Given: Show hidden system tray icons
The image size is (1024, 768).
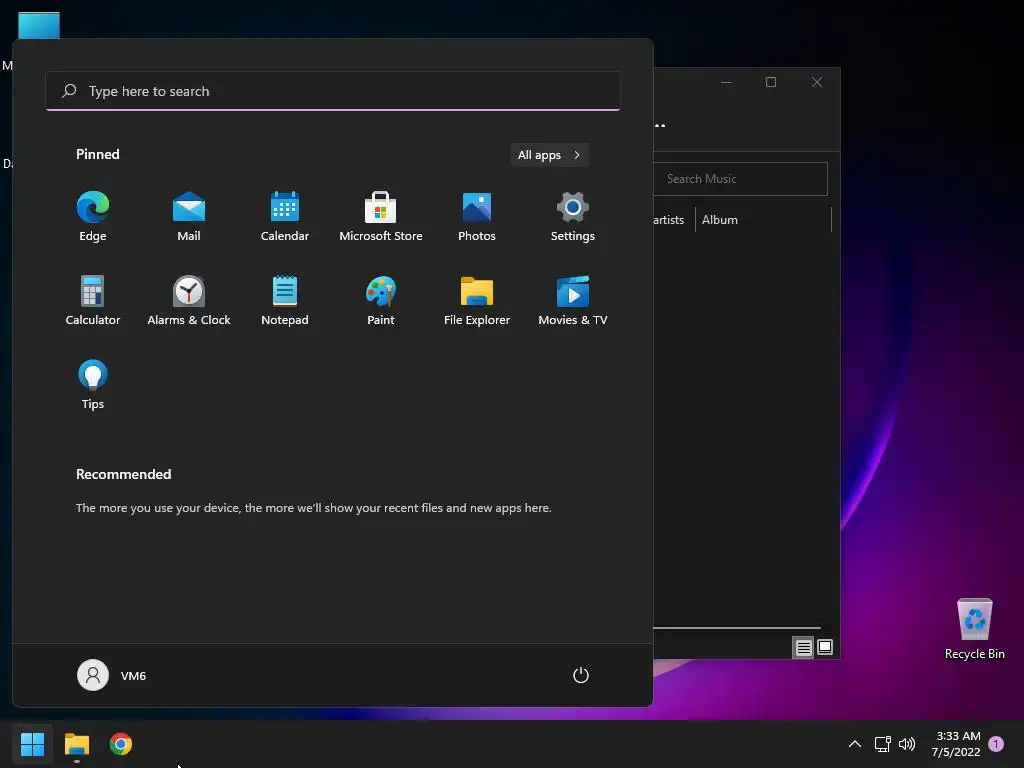Looking at the screenshot, I should click(854, 744).
